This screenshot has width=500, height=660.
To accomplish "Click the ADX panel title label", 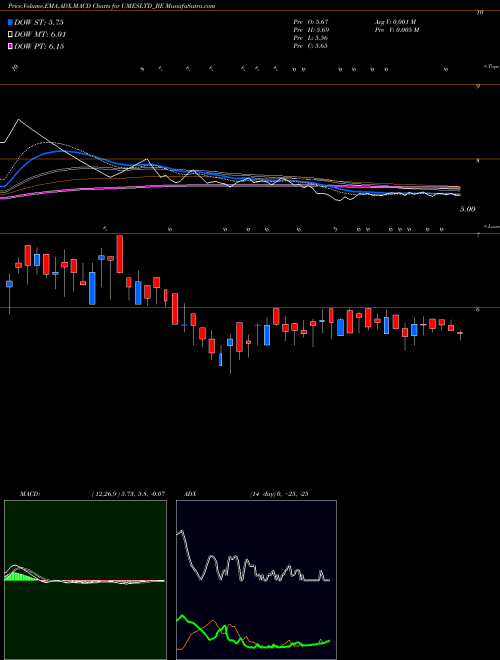I will pyautogui.click(x=190, y=494).
